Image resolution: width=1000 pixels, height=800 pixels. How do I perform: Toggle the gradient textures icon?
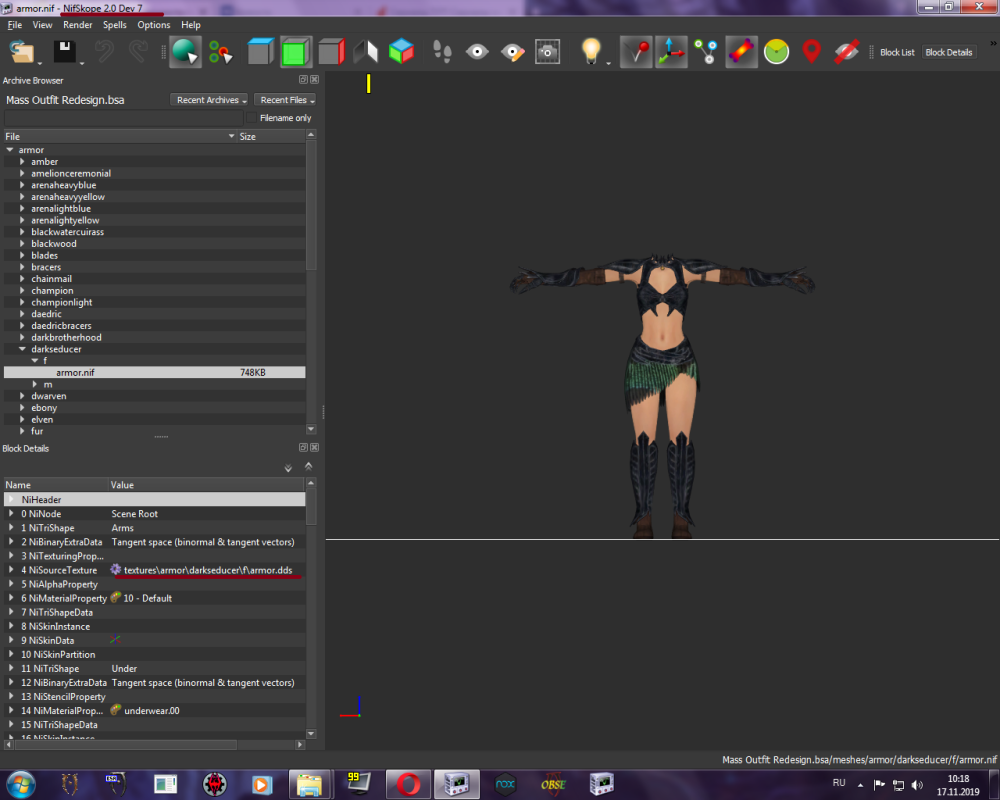tap(741, 52)
